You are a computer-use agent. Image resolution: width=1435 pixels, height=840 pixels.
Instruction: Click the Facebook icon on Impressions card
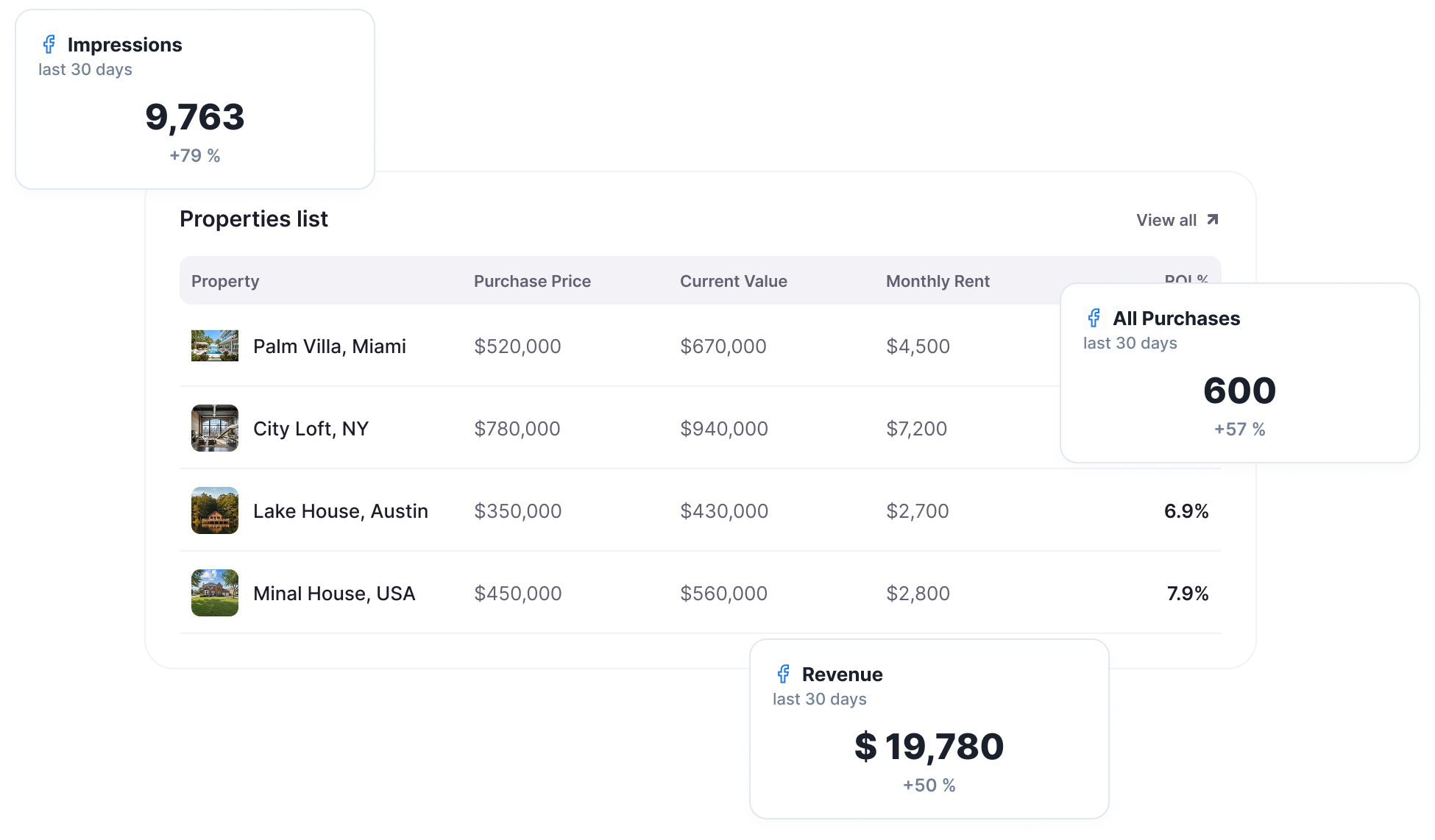49,45
